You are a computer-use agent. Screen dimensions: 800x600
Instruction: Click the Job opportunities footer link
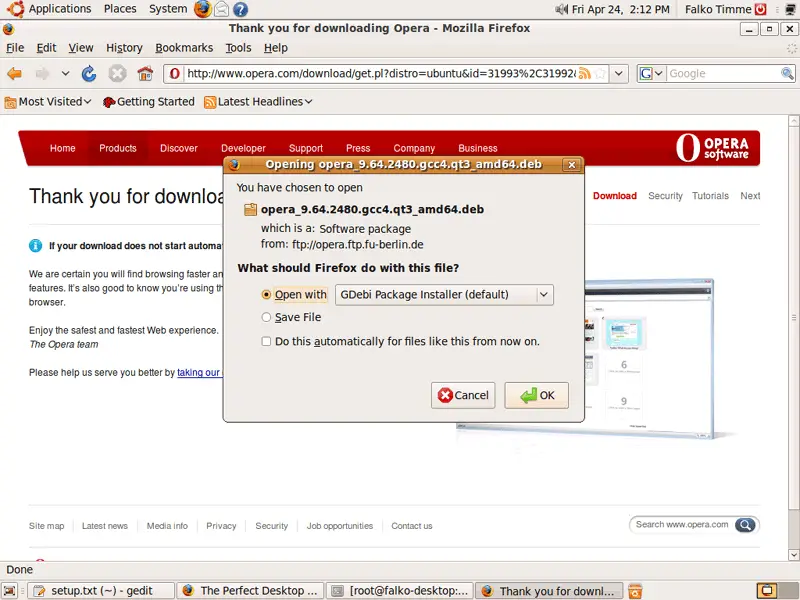click(339, 526)
